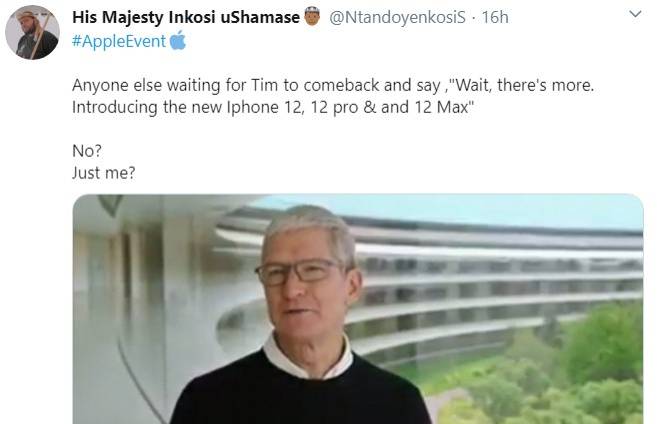Click the Apple logo hashtag icon
The height and width of the screenshot is (424, 657).
point(178,41)
